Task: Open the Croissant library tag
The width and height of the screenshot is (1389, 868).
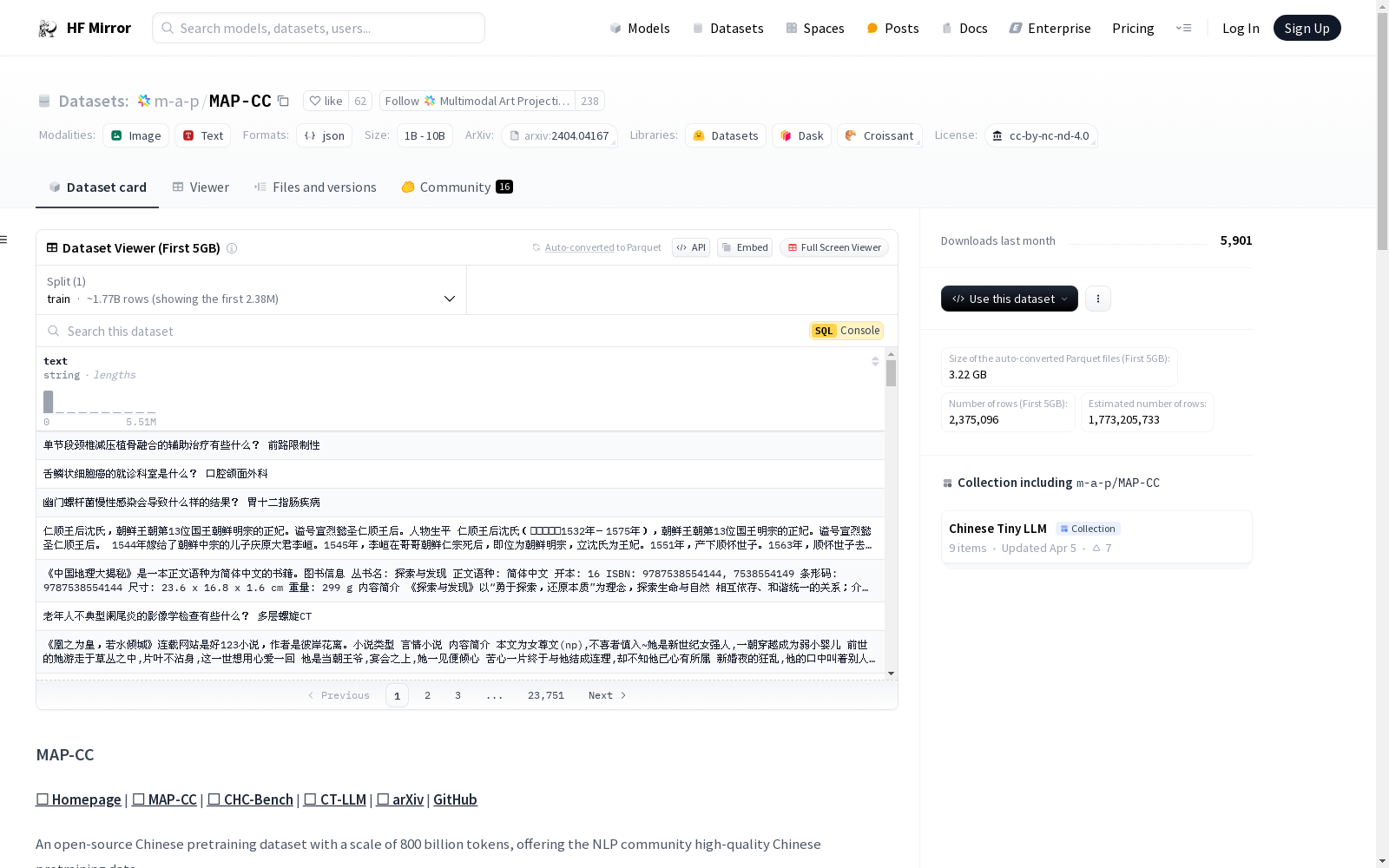Action: click(879, 135)
